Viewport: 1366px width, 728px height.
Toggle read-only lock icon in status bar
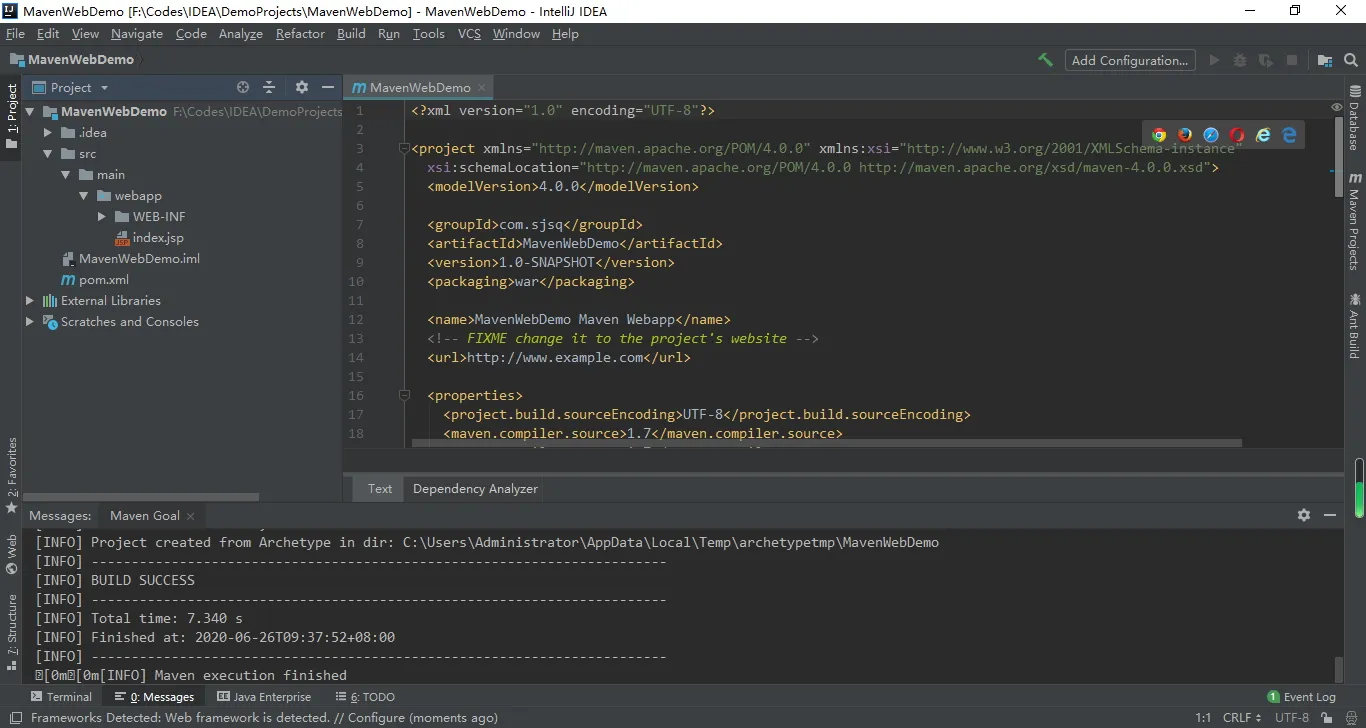1329,717
